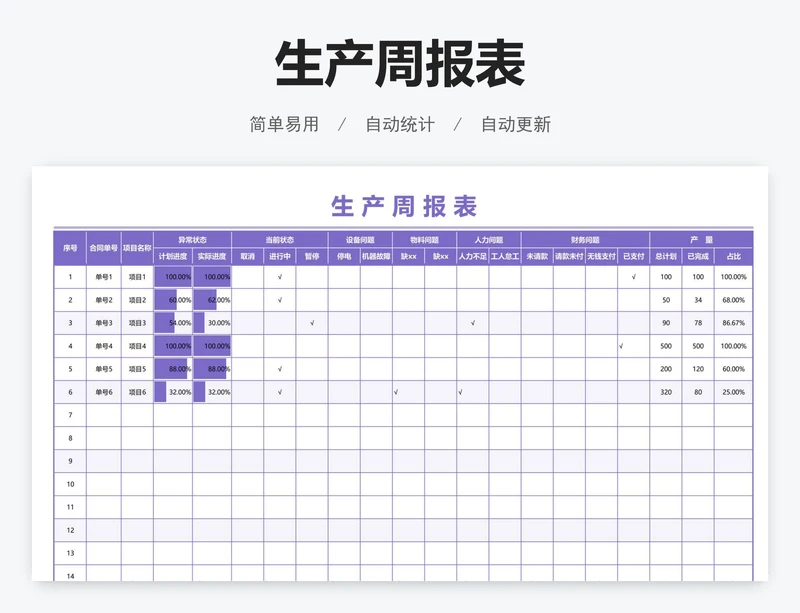The width and height of the screenshot is (800, 613).
Task: Select the 设备问题 group header
Action: pos(360,239)
